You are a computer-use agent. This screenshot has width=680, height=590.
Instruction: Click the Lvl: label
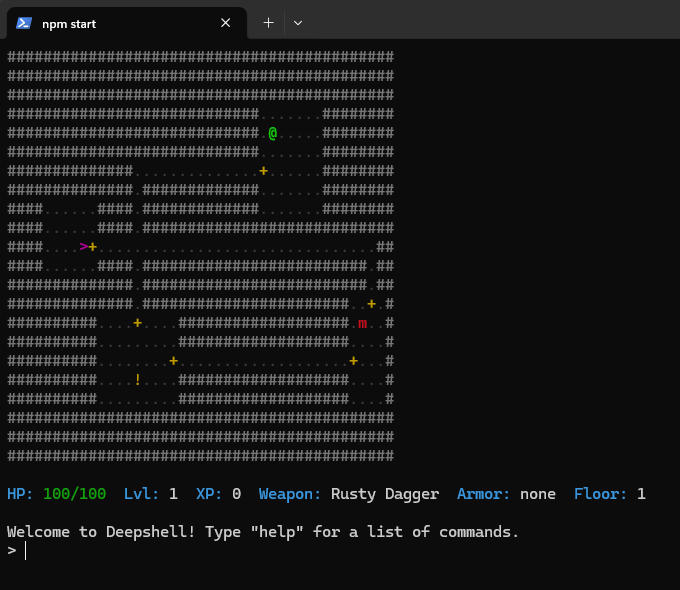pyautogui.click(x=141, y=494)
